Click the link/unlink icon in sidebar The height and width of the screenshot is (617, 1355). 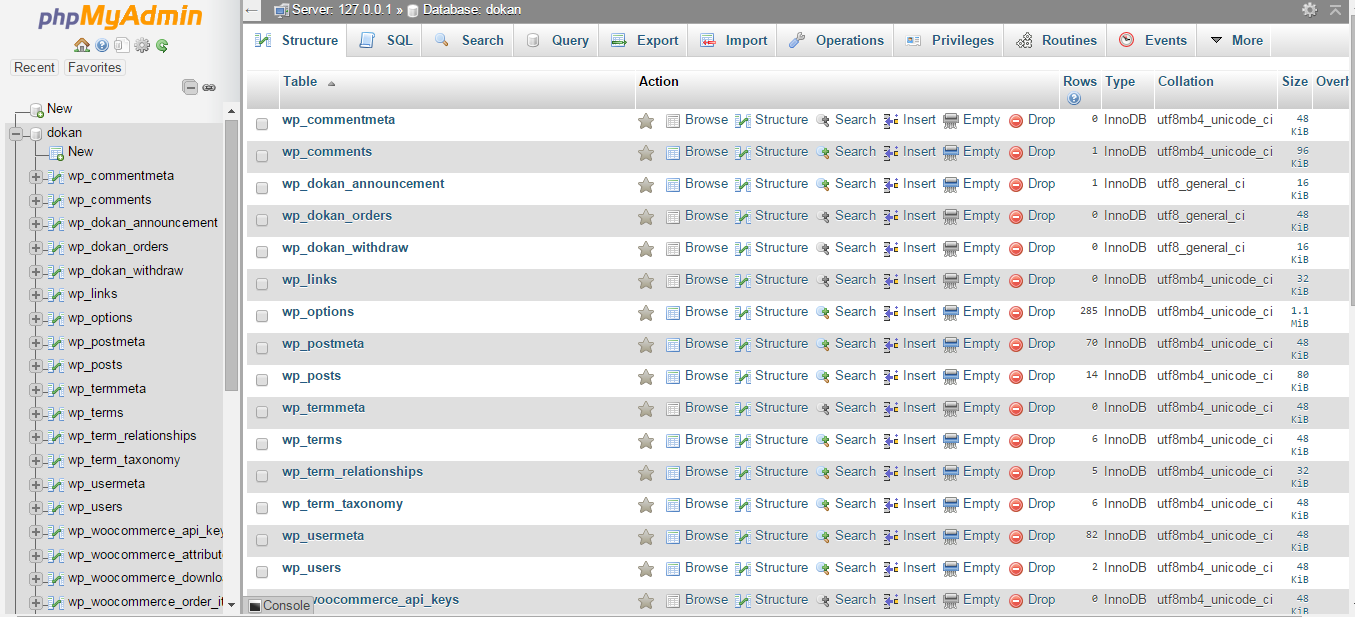[x=209, y=87]
